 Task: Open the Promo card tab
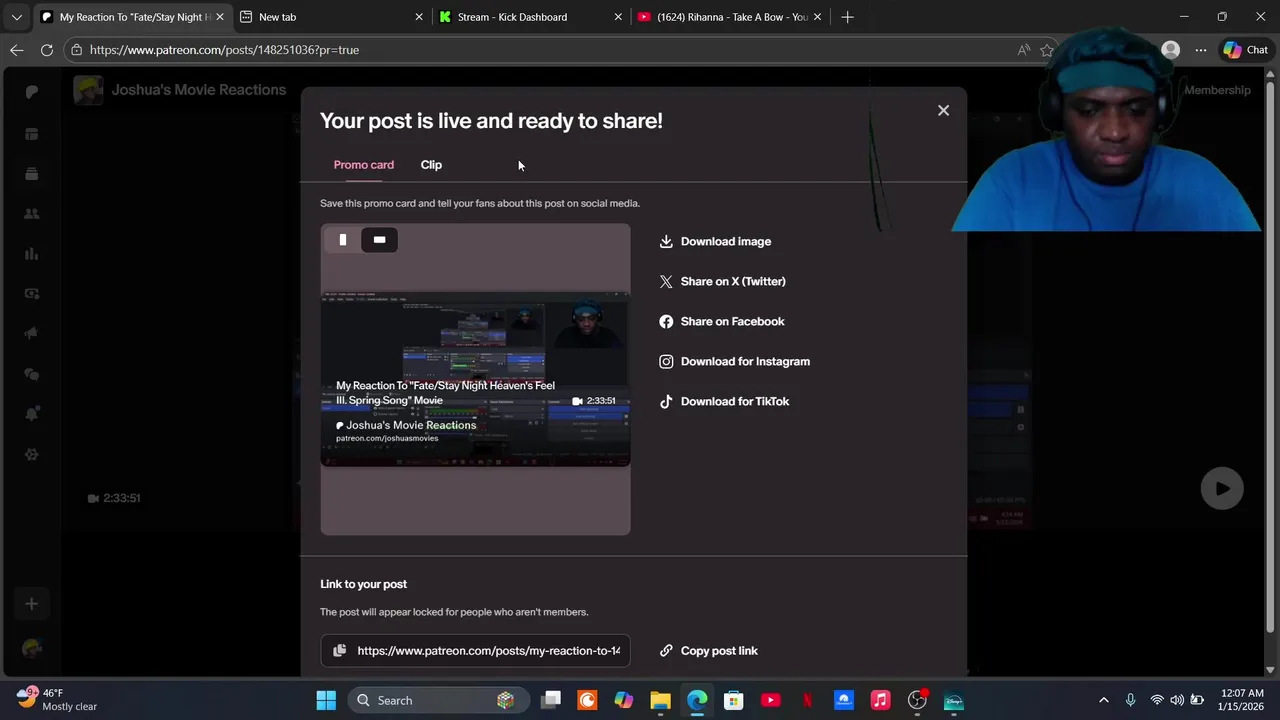[x=364, y=164]
